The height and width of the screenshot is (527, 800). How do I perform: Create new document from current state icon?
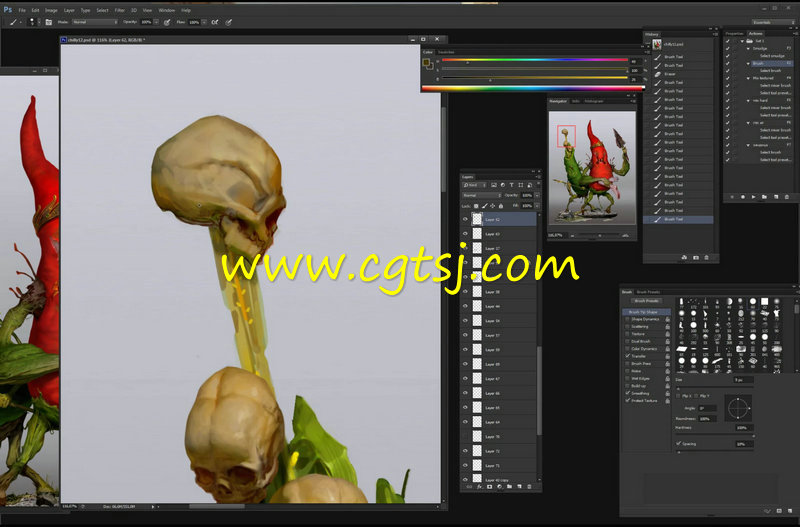pyautogui.click(x=684, y=258)
